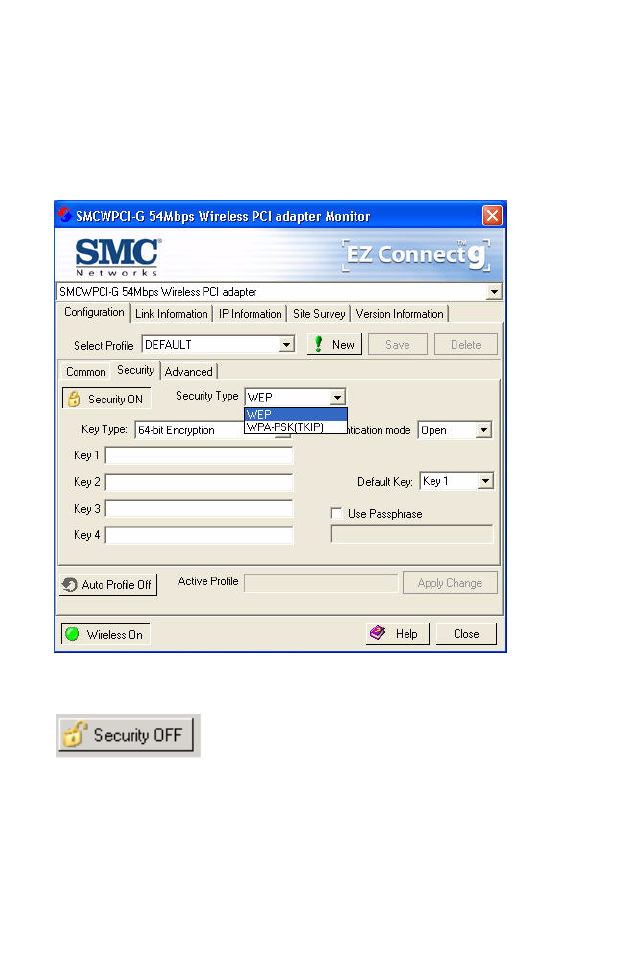
Task: Click the Key 3 input field
Action: (x=199, y=508)
